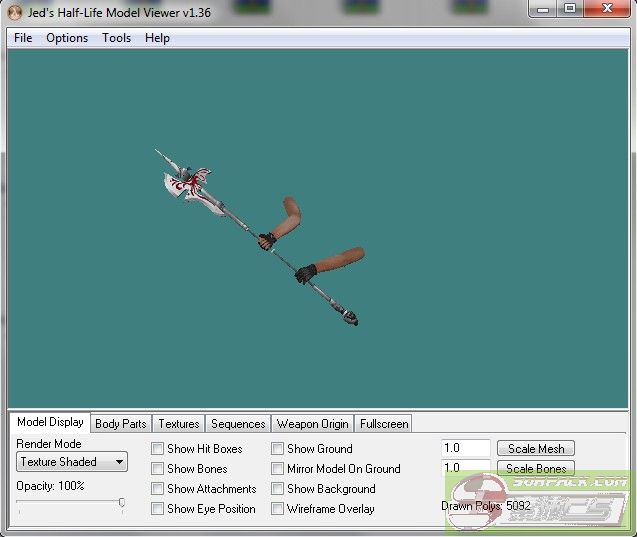The image size is (637, 537).
Task: Toggle Show Bones checkbox
Action: [x=157, y=469]
